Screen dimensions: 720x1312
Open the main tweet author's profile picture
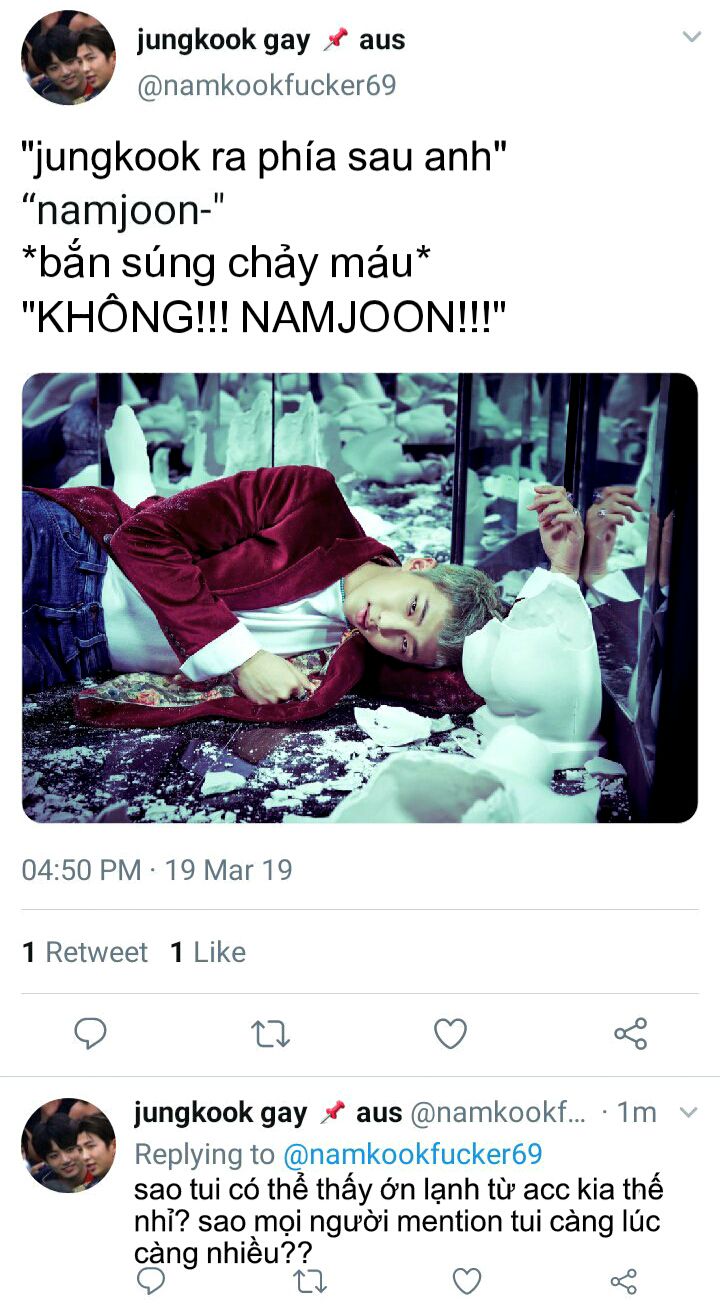click(x=68, y=58)
